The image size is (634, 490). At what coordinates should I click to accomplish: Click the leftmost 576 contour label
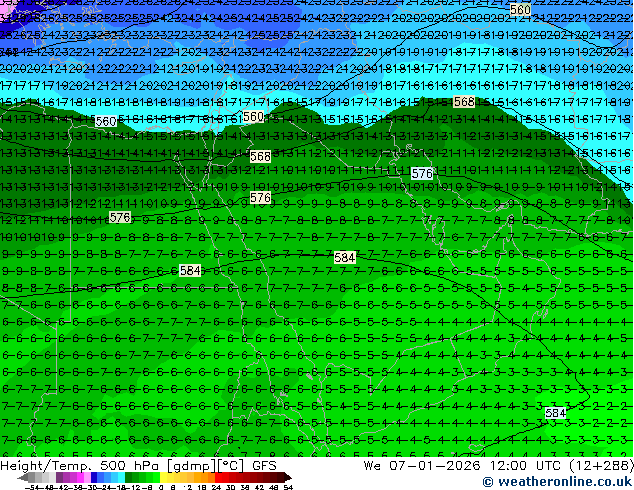pyautogui.click(x=120, y=218)
